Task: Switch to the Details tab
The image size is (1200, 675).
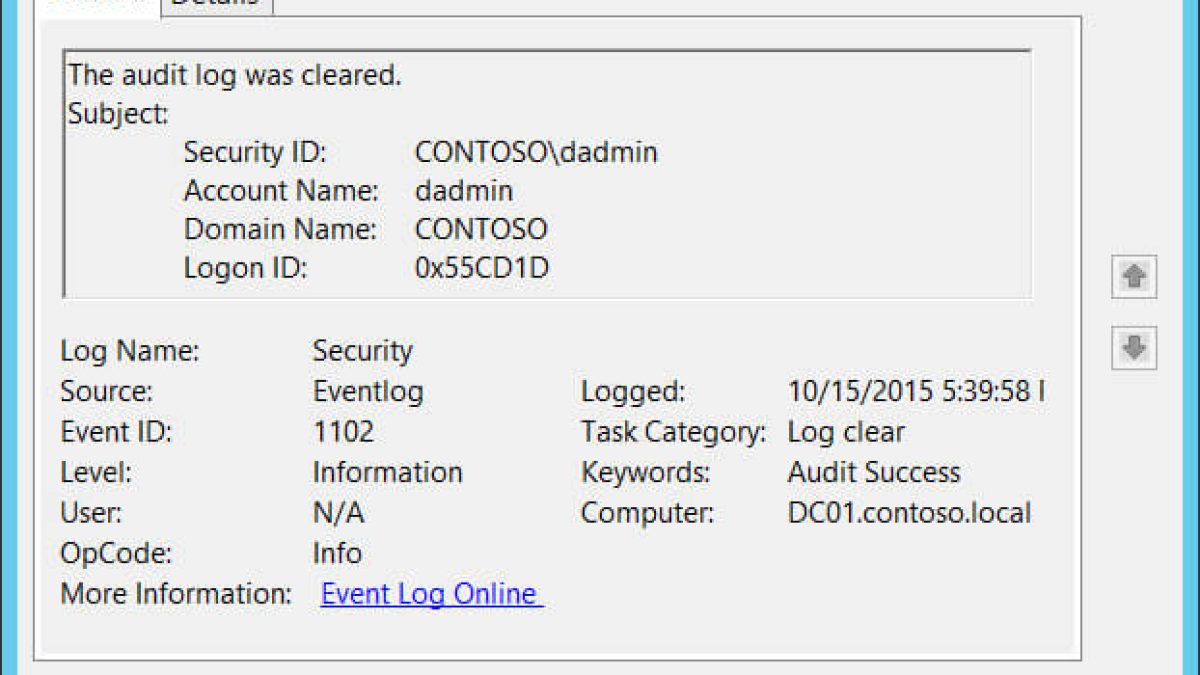Action: coord(216,5)
